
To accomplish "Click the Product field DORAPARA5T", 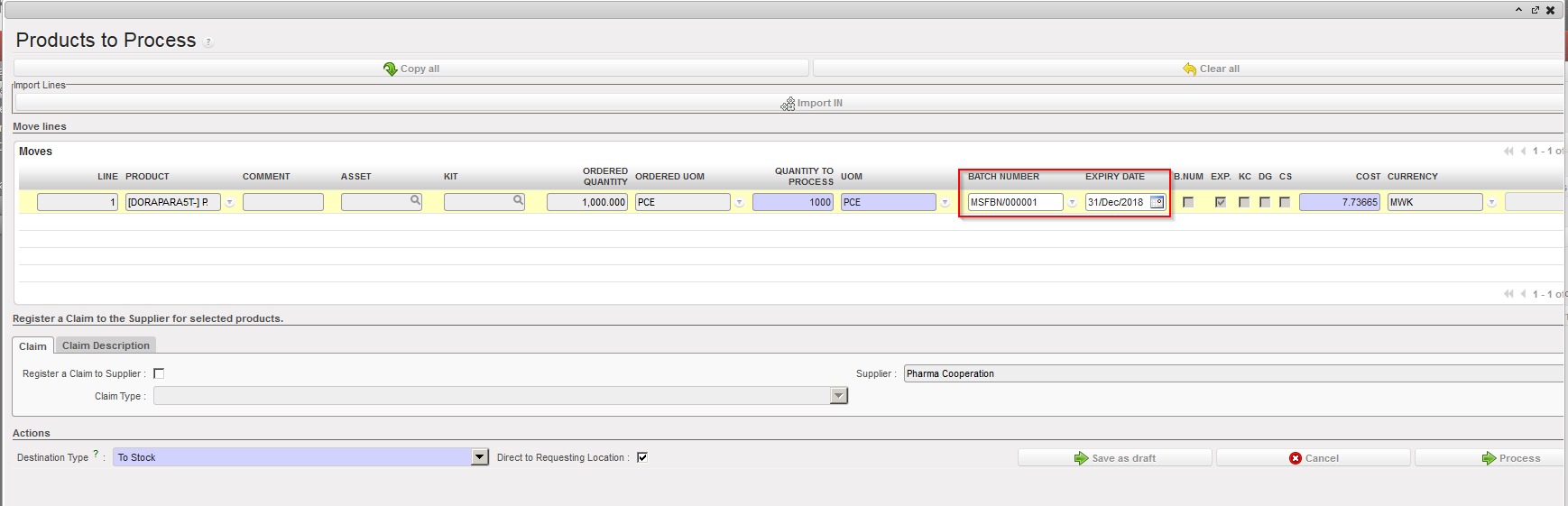I will click(x=173, y=202).
